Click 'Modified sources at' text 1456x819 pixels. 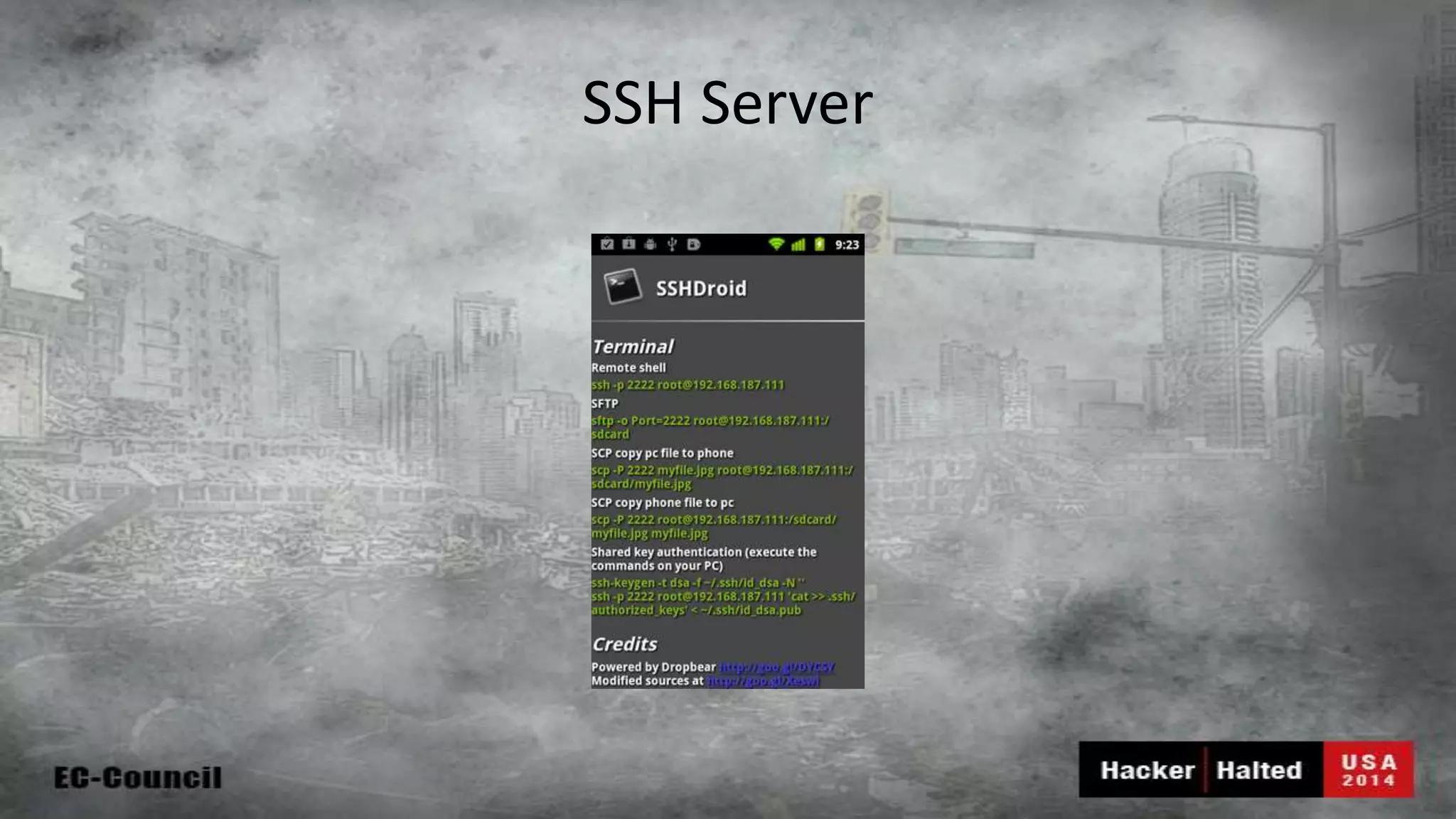[x=648, y=681]
